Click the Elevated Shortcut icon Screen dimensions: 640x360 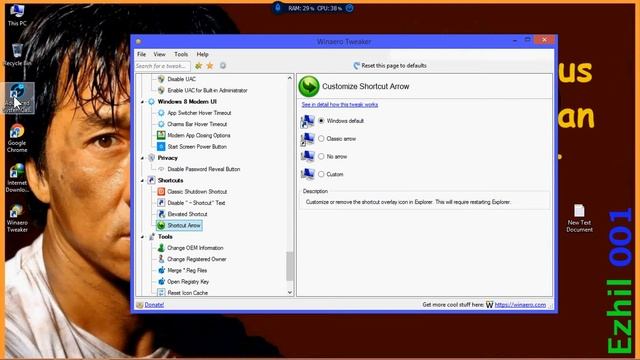[161, 214]
